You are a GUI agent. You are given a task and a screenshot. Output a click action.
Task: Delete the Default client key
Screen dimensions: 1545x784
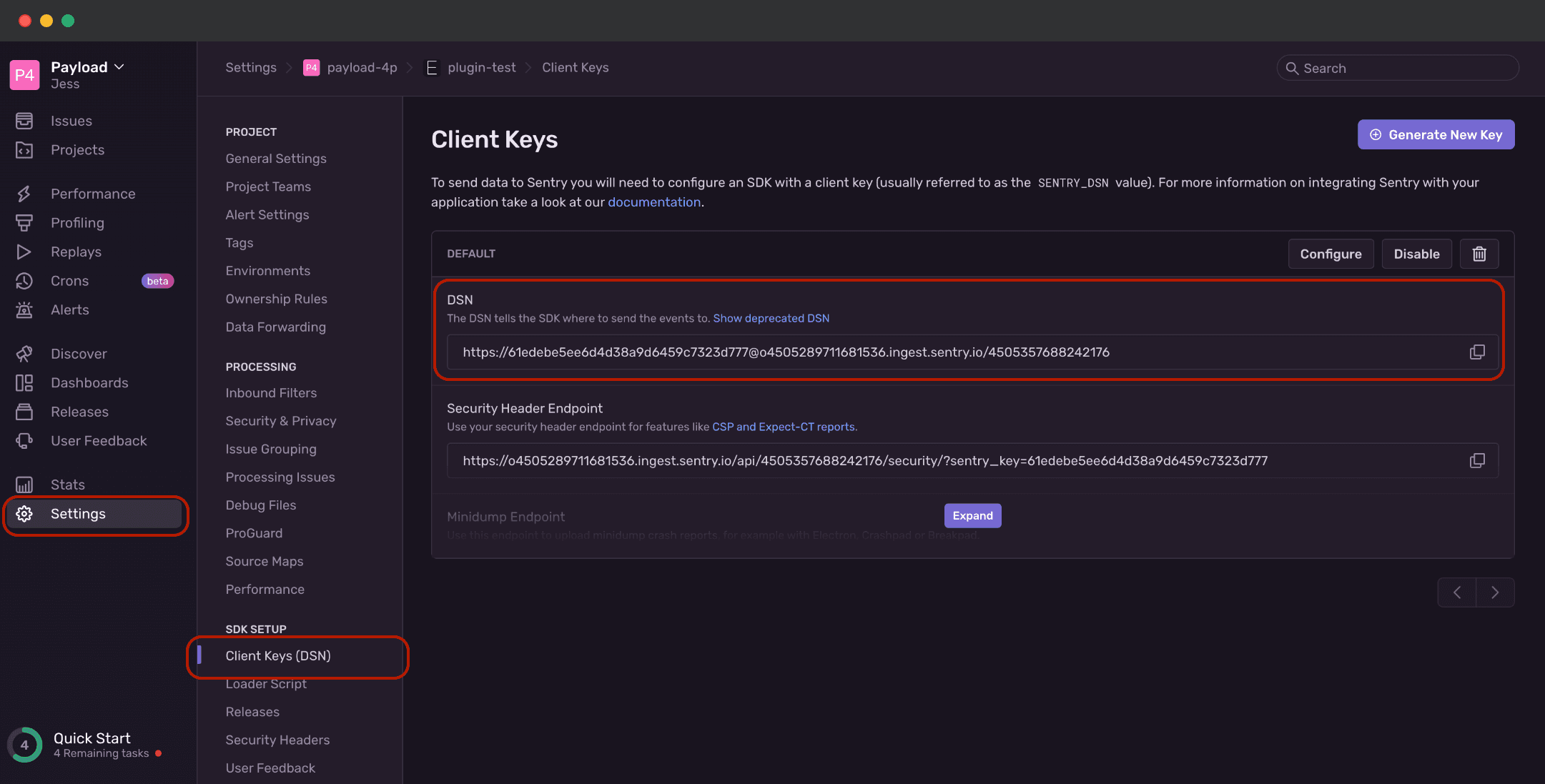coord(1479,254)
